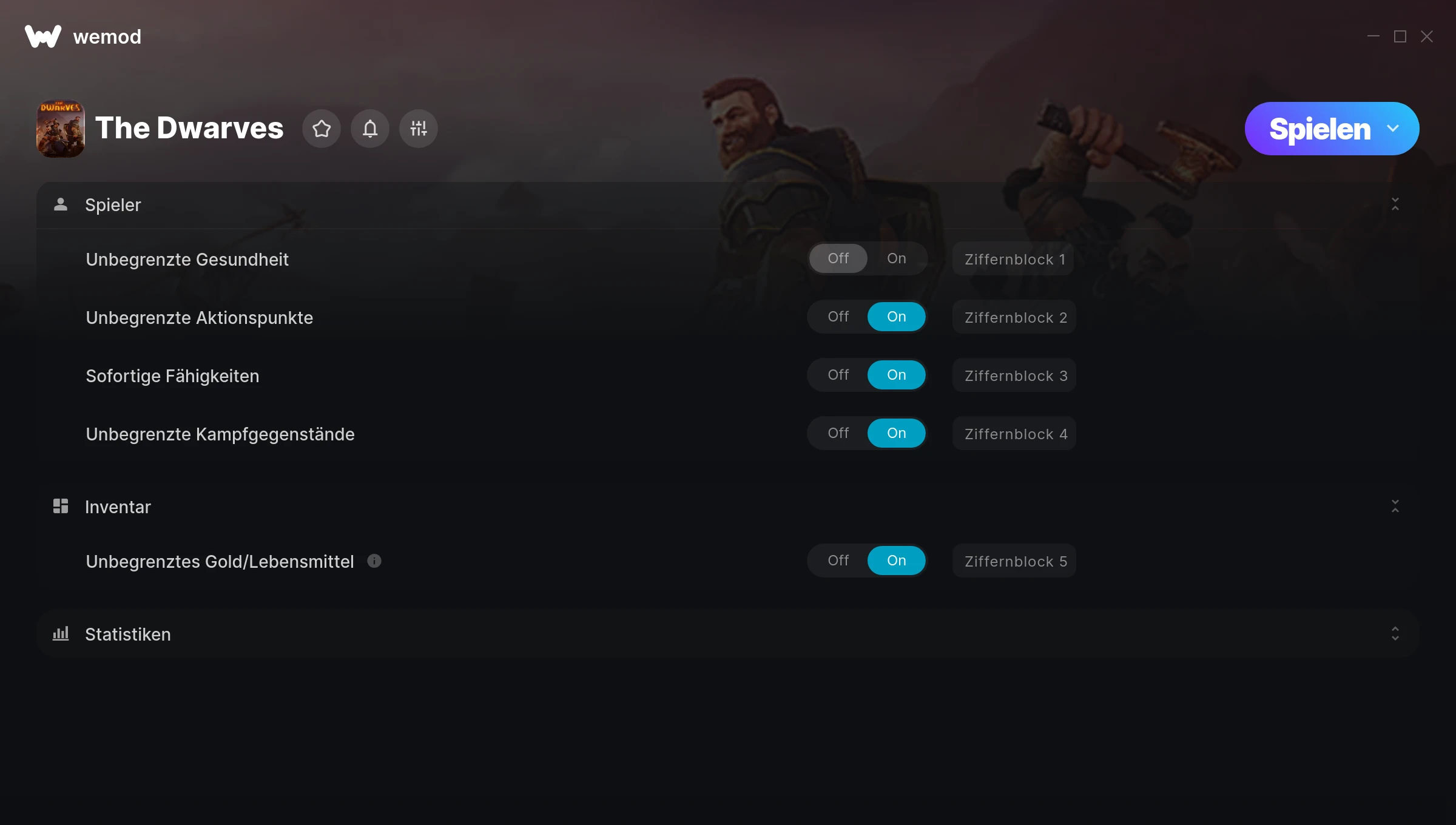The image size is (1456, 825).
Task: Open the Spielen dropdown arrow
Action: coord(1393,129)
